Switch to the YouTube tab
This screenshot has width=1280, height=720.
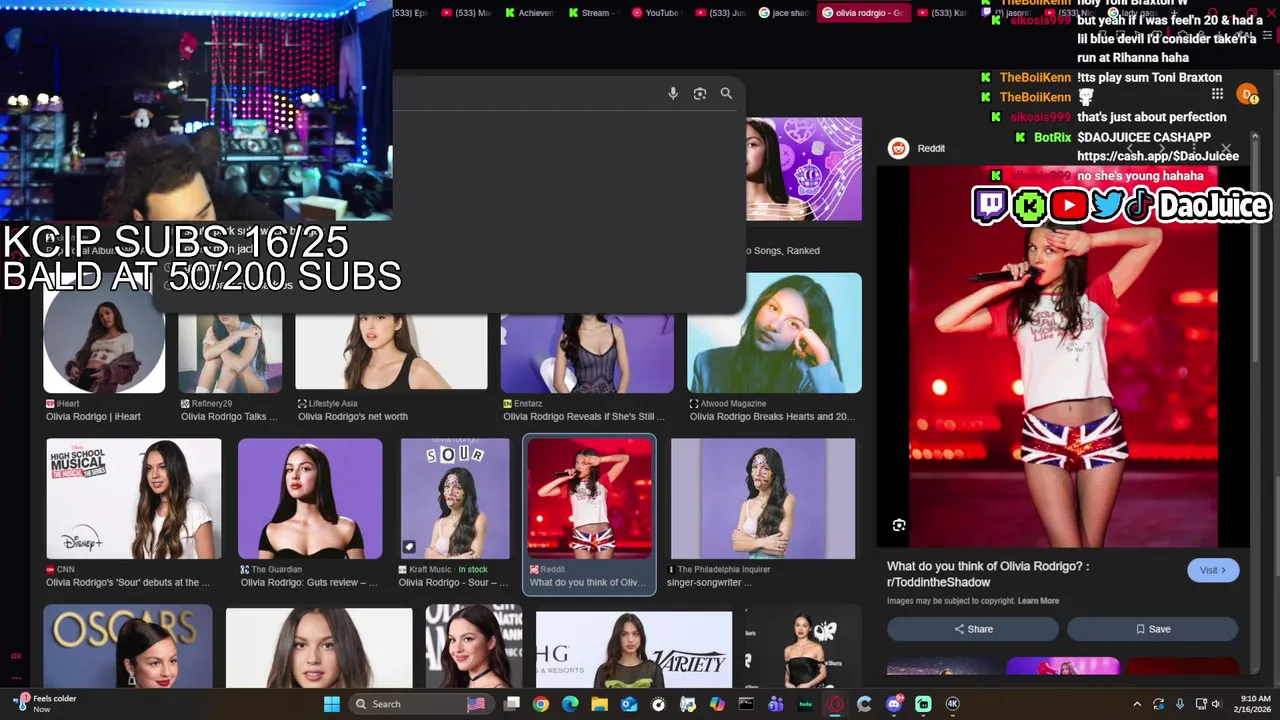point(655,13)
